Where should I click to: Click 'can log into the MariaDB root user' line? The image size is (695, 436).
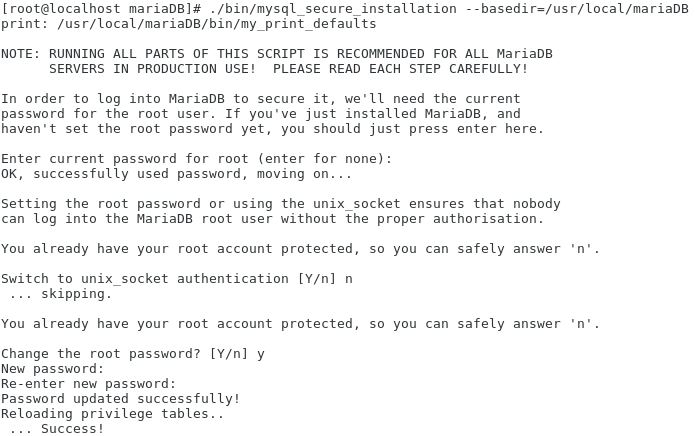(x=272, y=219)
